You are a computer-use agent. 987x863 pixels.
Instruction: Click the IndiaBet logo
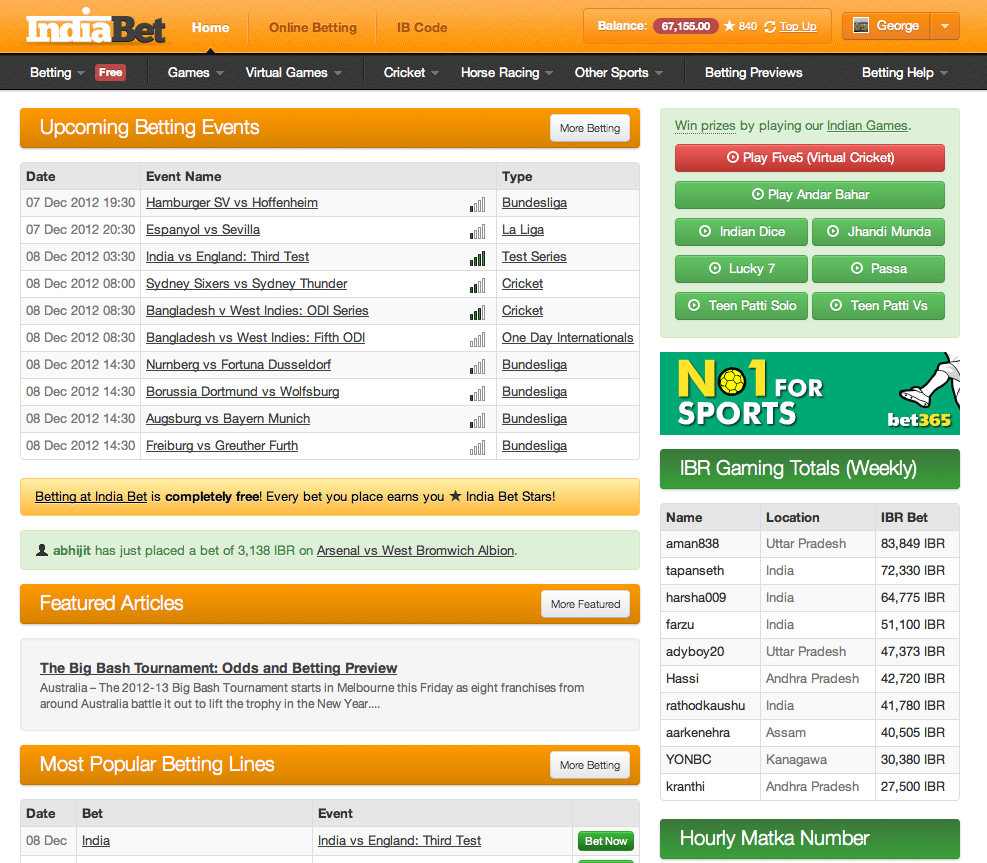pyautogui.click(x=96, y=28)
